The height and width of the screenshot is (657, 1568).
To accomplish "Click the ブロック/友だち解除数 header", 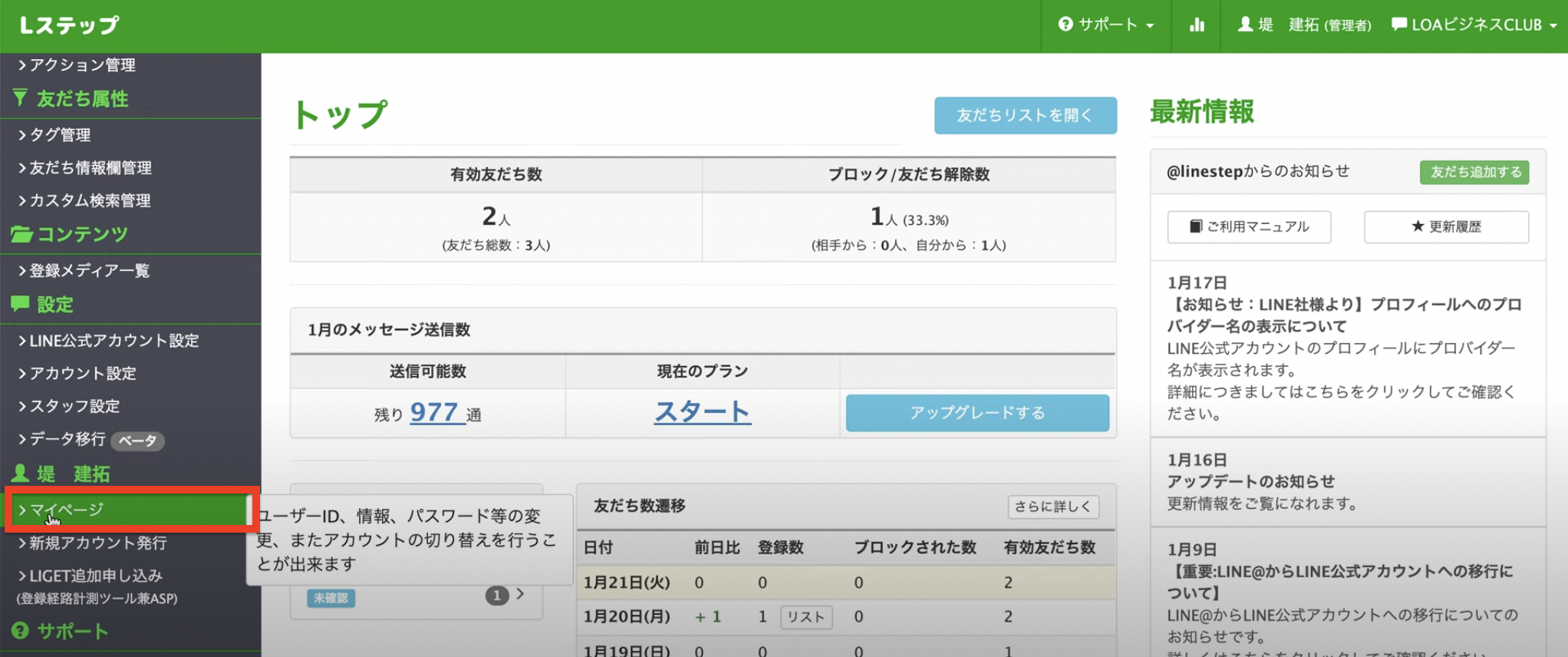I will (909, 174).
